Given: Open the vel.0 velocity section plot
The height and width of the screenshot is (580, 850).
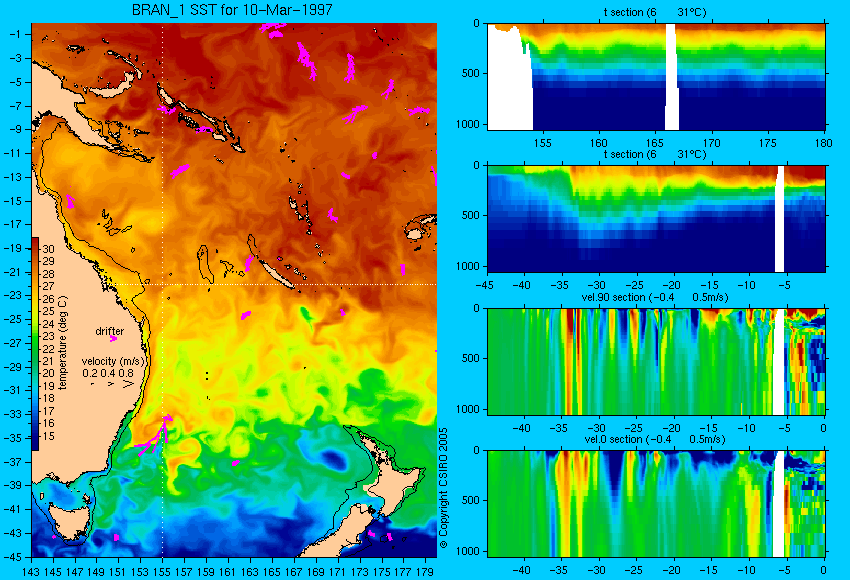Looking at the screenshot, I should click(x=656, y=504).
